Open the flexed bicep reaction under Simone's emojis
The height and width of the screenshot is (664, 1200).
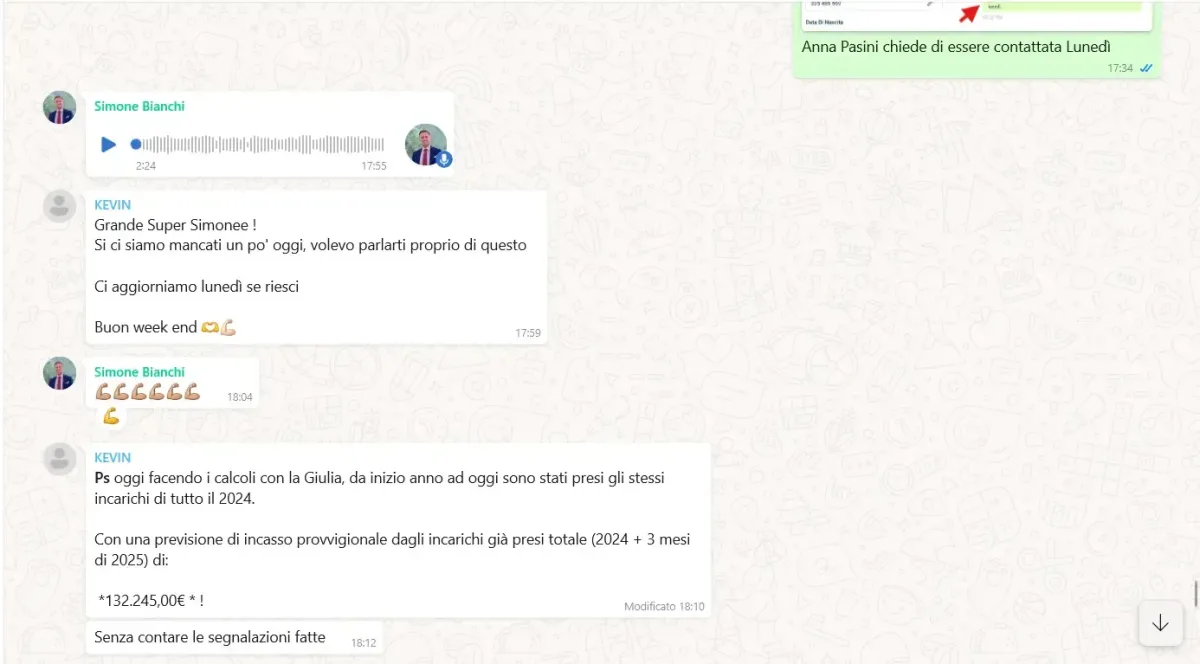tap(111, 416)
